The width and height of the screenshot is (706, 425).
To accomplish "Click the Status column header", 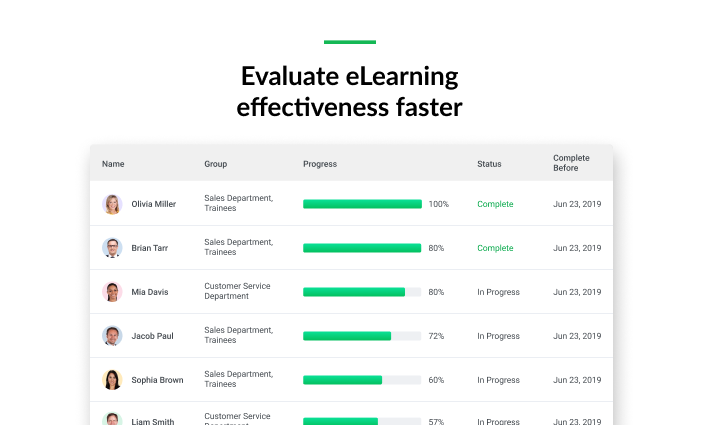I will [x=489, y=164].
